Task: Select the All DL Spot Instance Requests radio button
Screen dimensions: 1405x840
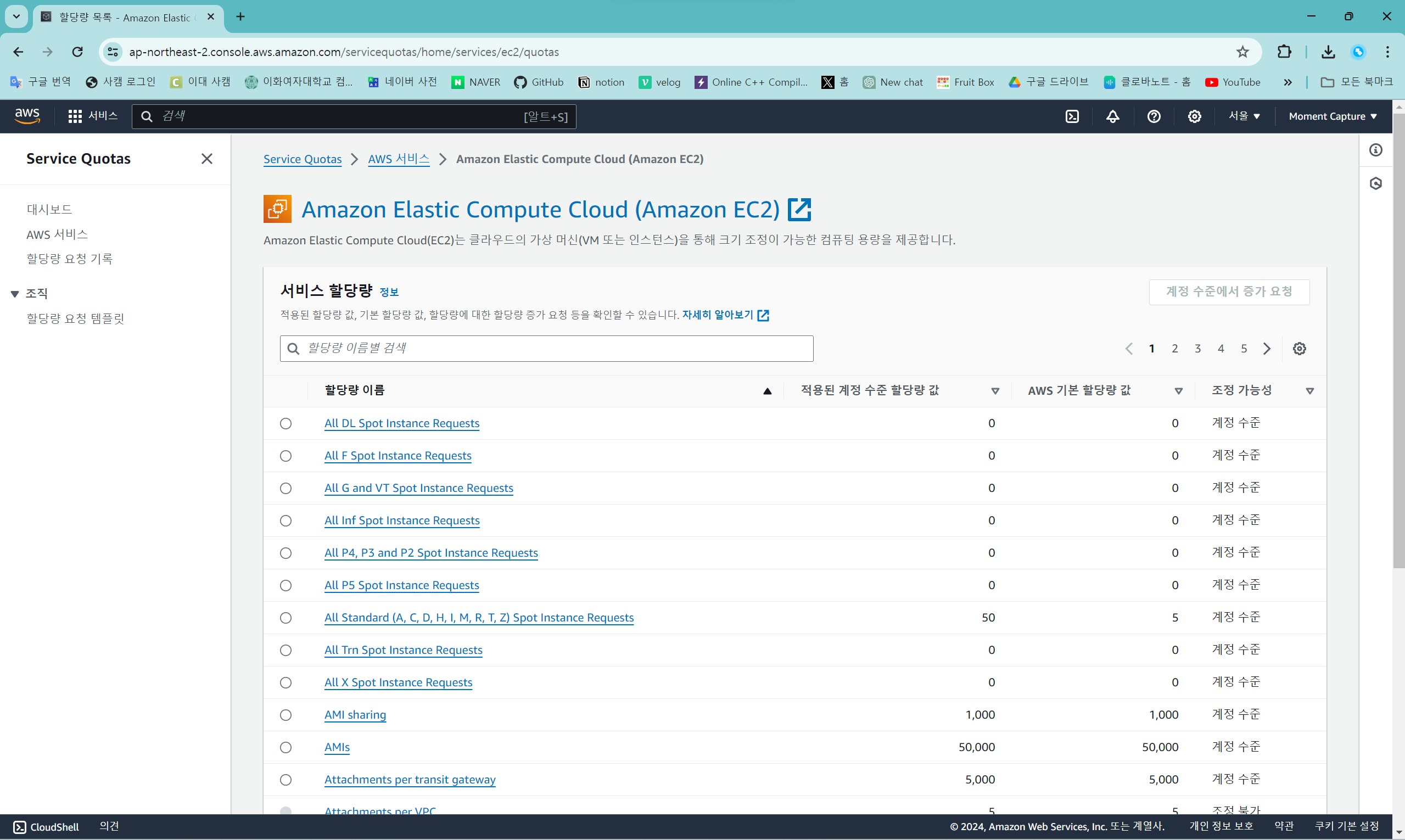Action: pos(286,423)
